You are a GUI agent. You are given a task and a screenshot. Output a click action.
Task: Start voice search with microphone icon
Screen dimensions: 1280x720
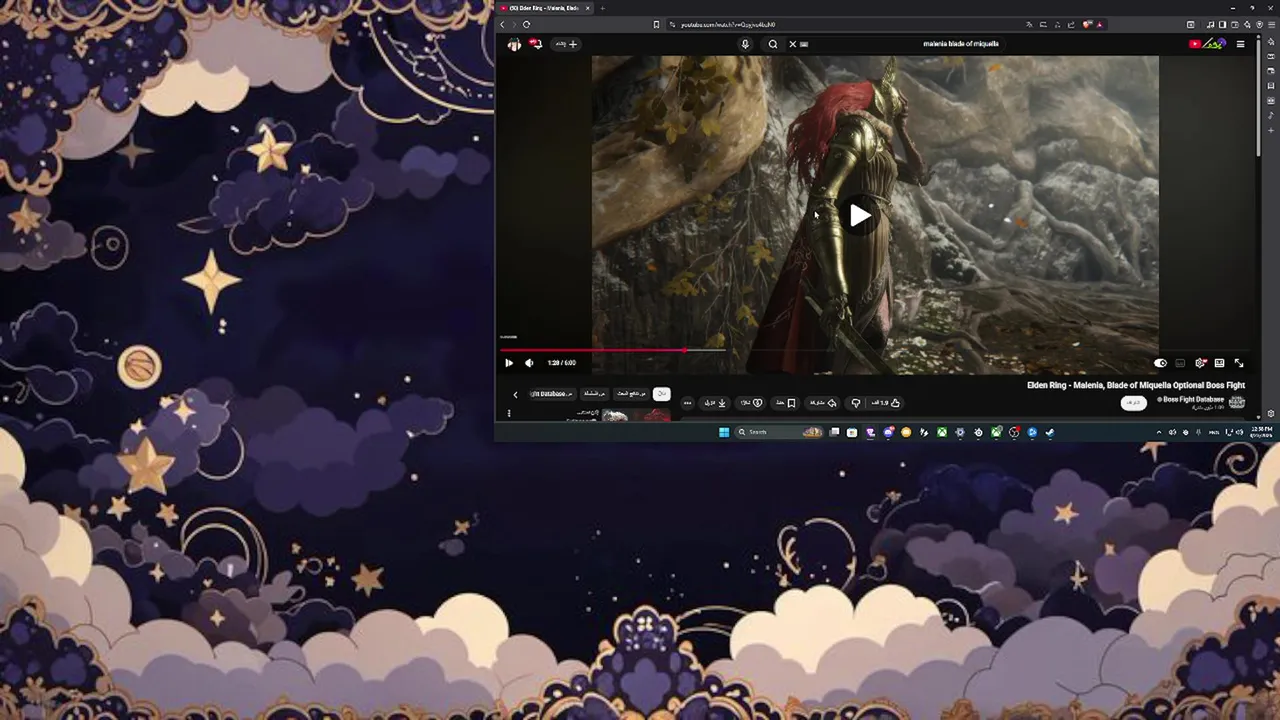click(745, 44)
